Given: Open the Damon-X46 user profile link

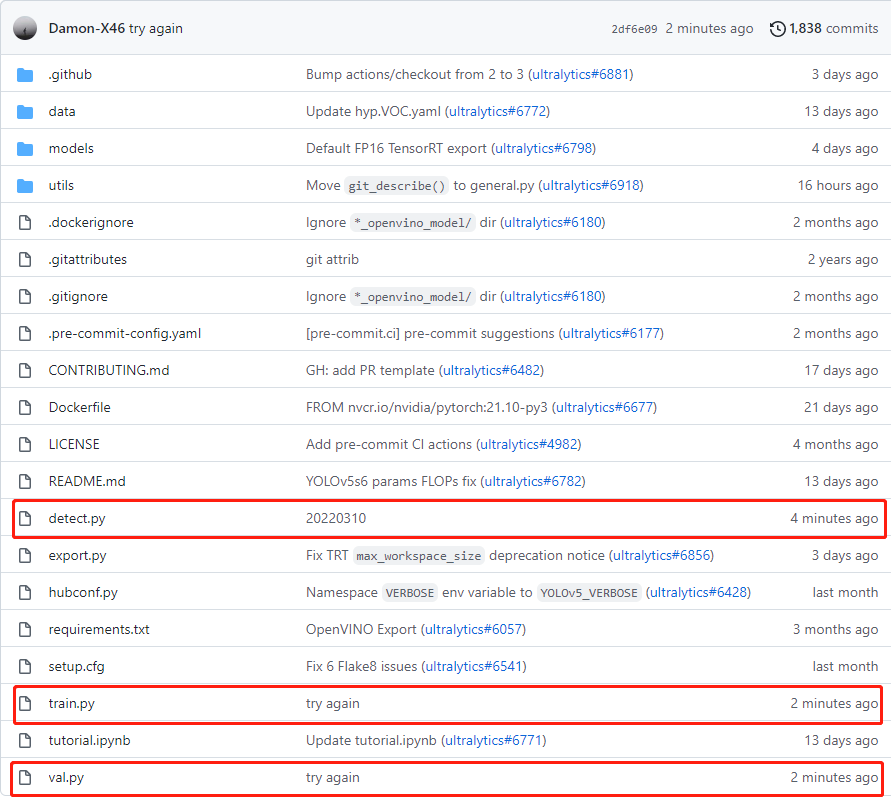Looking at the screenshot, I should click(x=86, y=28).
